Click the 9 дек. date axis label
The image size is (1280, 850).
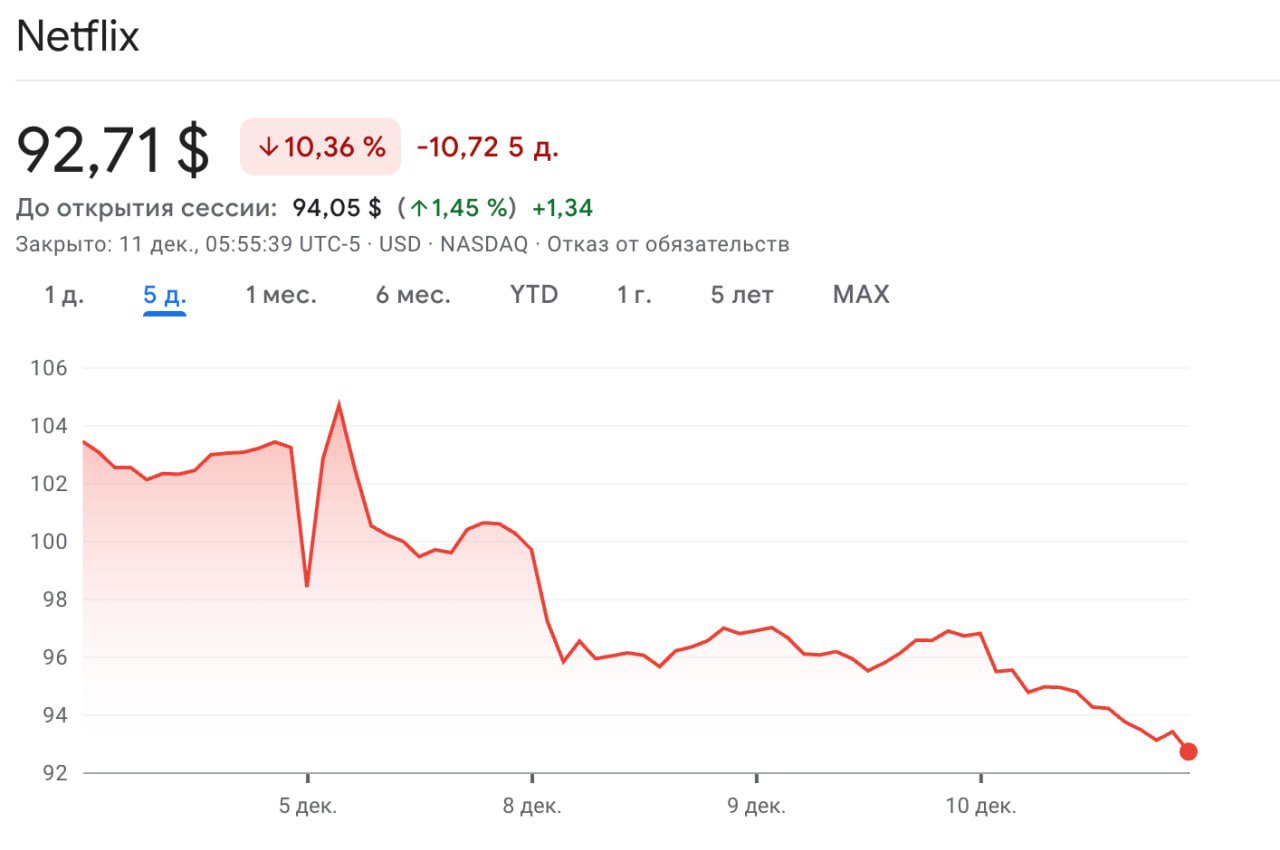point(756,807)
